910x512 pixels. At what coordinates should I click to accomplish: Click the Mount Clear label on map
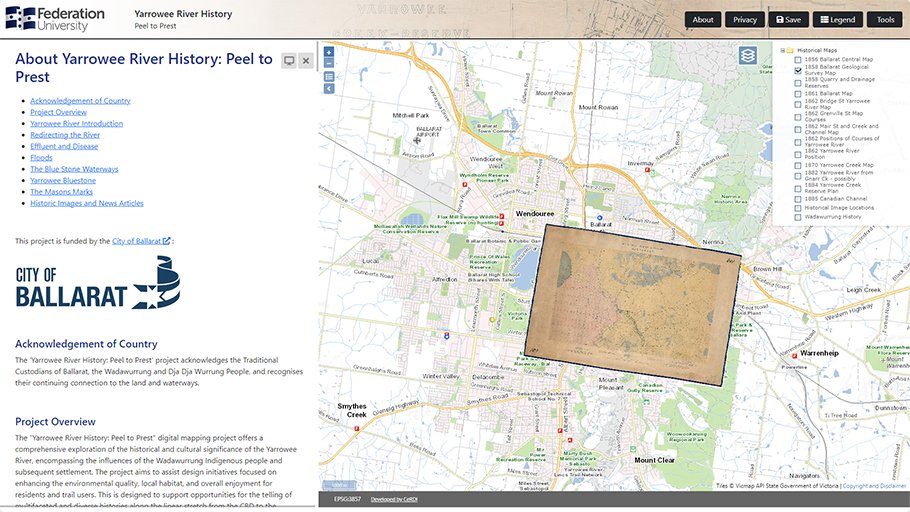[654, 460]
